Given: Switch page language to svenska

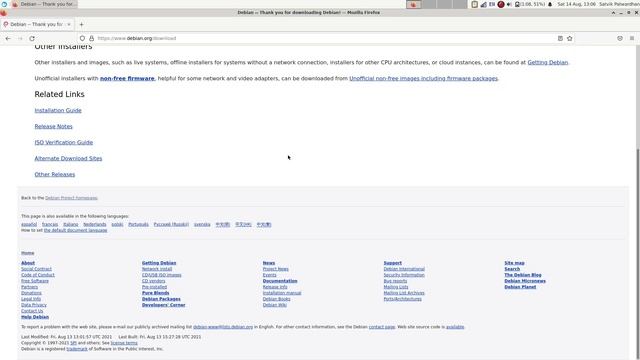Looking at the screenshot, I should point(202,224).
